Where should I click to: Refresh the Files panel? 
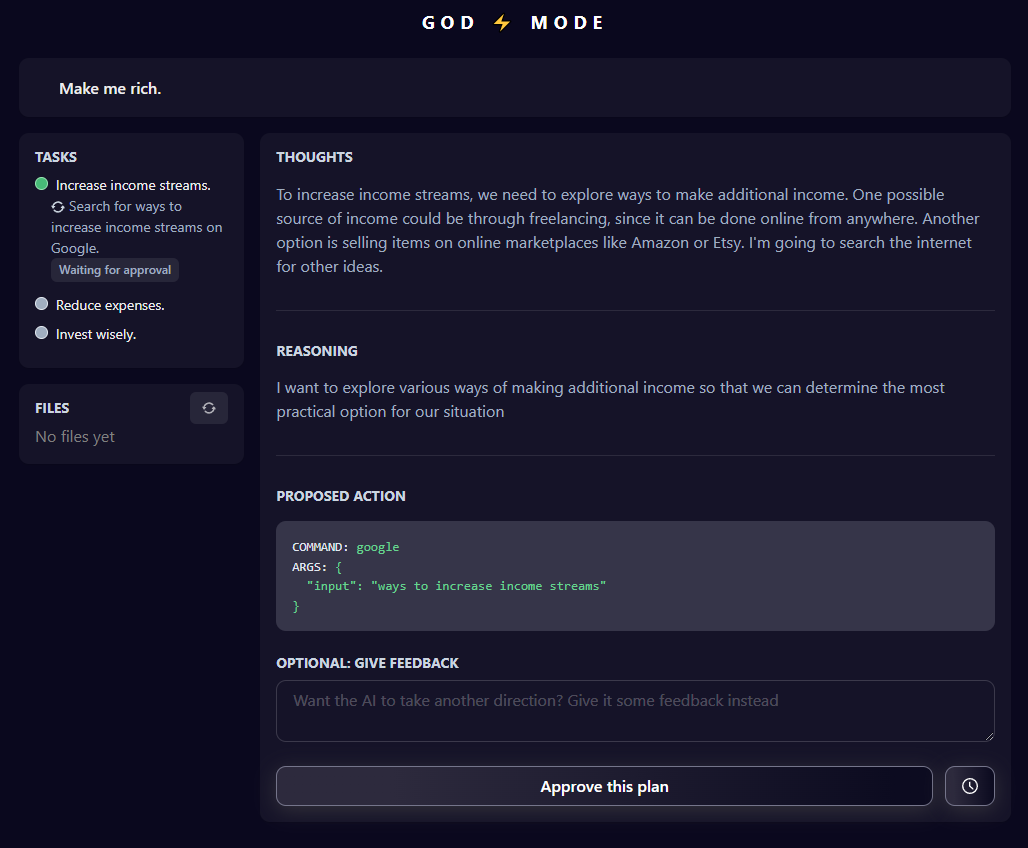click(x=209, y=408)
